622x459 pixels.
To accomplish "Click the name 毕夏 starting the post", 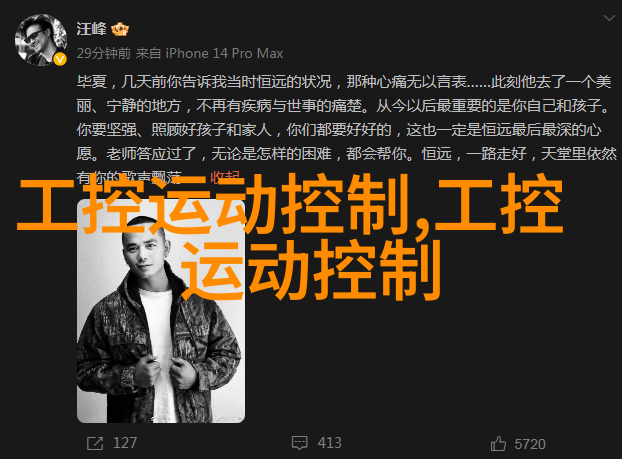I will pyautogui.click(x=92, y=82).
